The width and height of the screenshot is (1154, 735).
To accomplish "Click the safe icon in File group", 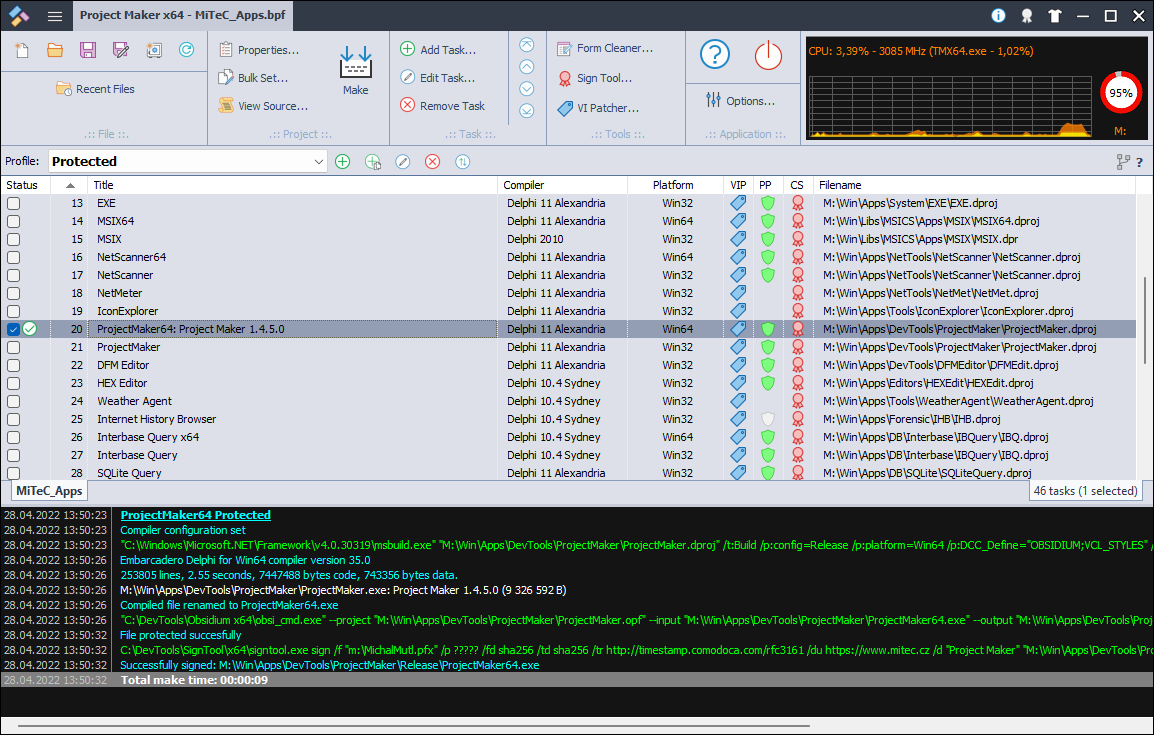I will pos(154,50).
